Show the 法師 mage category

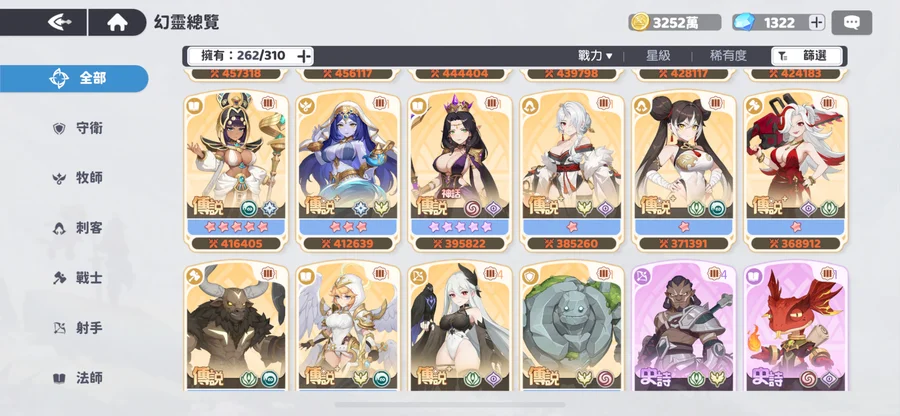pyautogui.click(x=77, y=378)
